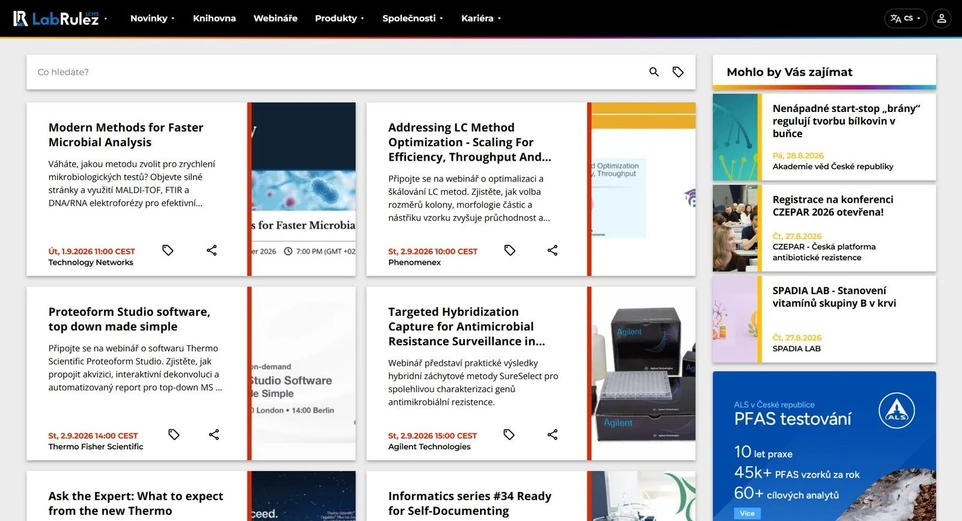Click 'Více' button in the PFAS testování ad
The image size is (962, 521).
(x=747, y=513)
